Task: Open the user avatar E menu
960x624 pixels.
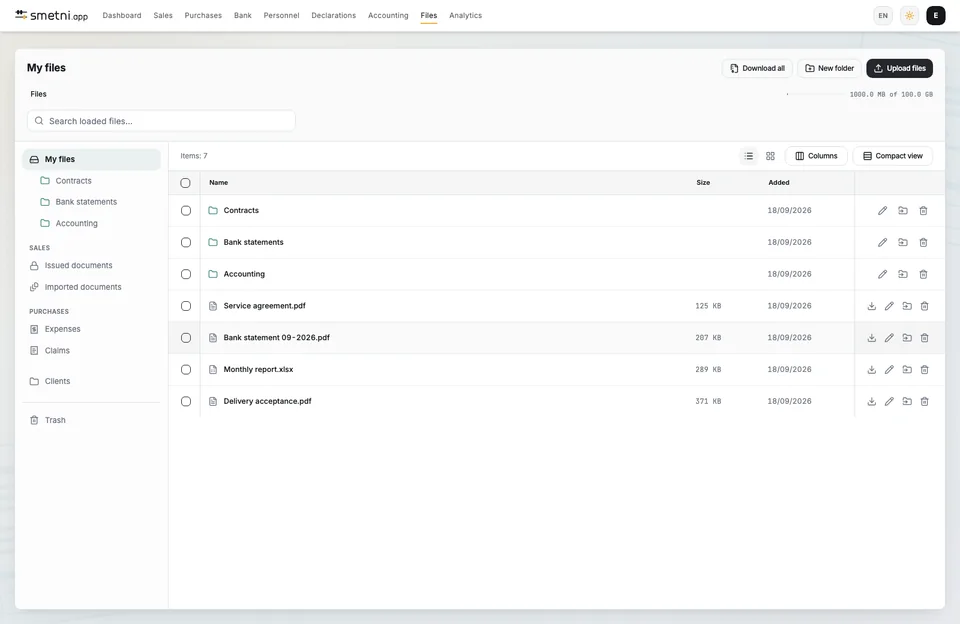Action: pyautogui.click(x=936, y=16)
